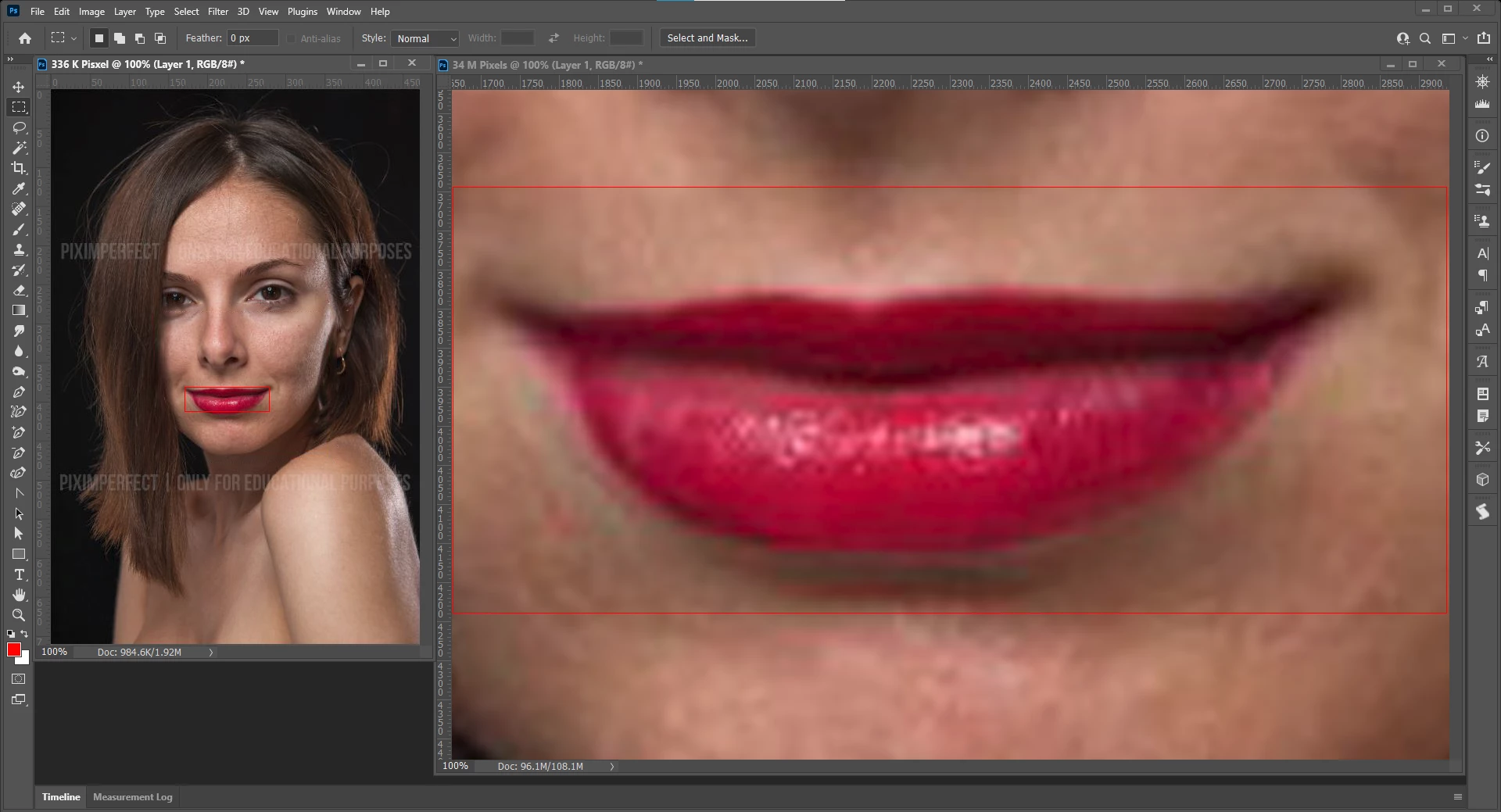This screenshot has width=1501, height=812.
Task: Open the Timeline panel options menu
Action: pyautogui.click(x=1457, y=797)
